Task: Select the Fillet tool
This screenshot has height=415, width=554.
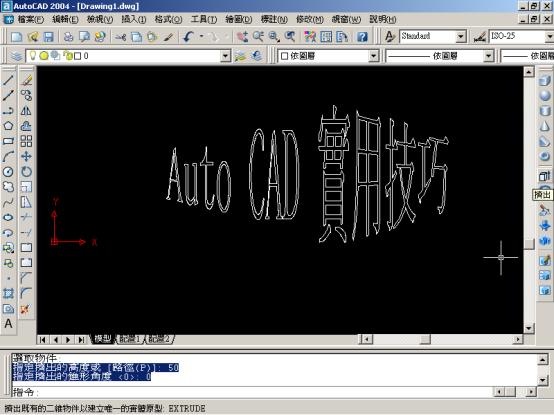Action: click(x=26, y=293)
